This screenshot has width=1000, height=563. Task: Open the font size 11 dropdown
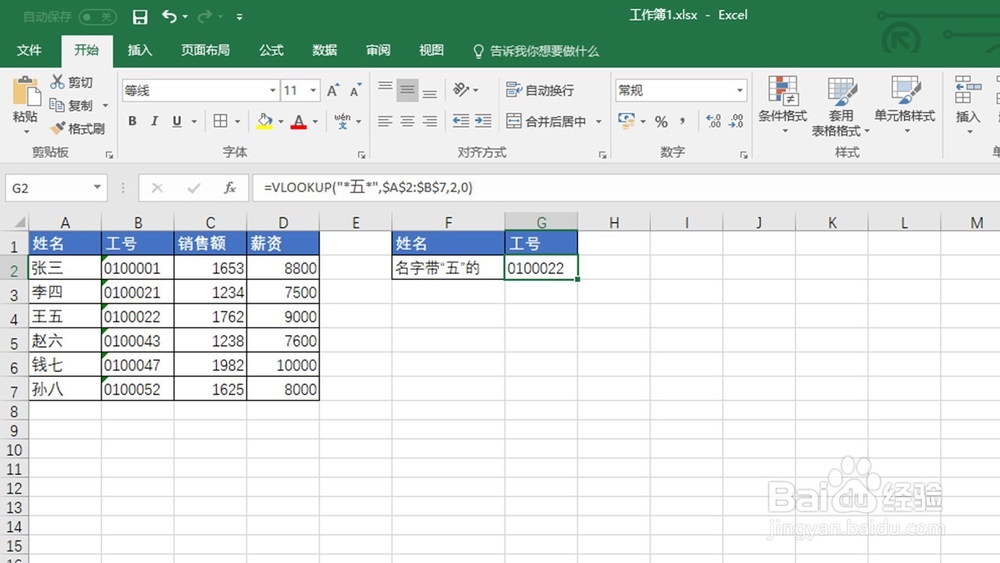tap(312, 91)
